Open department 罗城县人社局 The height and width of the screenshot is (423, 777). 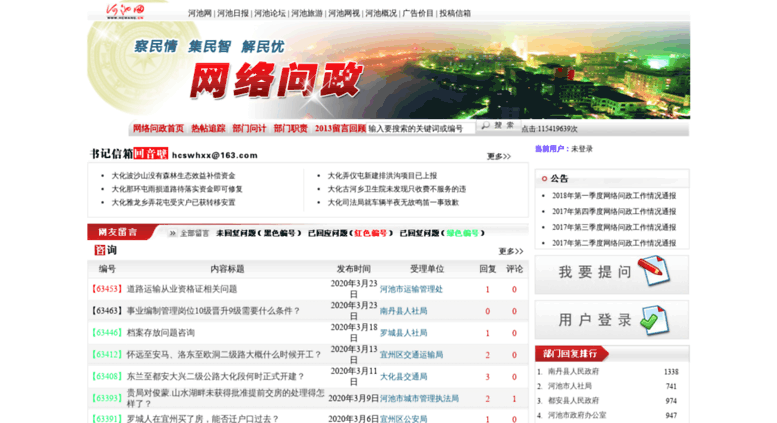pyautogui.click(x=403, y=333)
